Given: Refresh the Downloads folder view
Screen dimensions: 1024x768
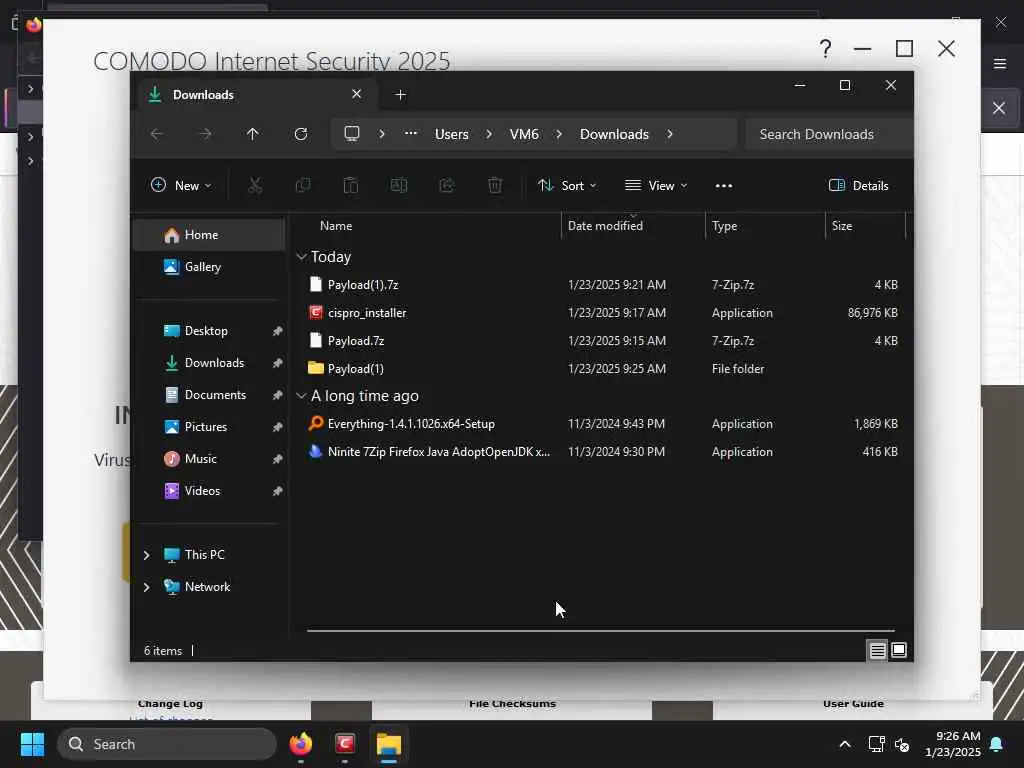Looking at the screenshot, I should coord(301,134).
